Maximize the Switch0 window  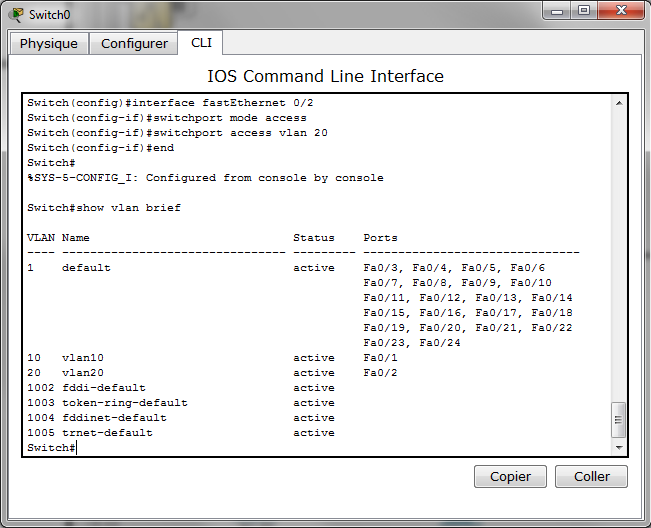tap(584, 11)
